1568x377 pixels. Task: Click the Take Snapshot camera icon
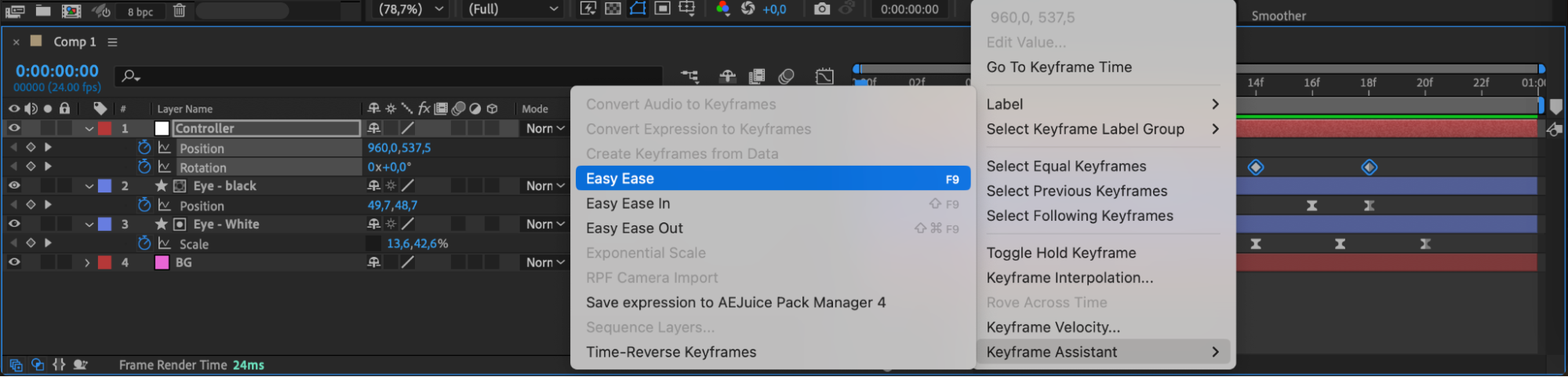pyautogui.click(x=821, y=9)
